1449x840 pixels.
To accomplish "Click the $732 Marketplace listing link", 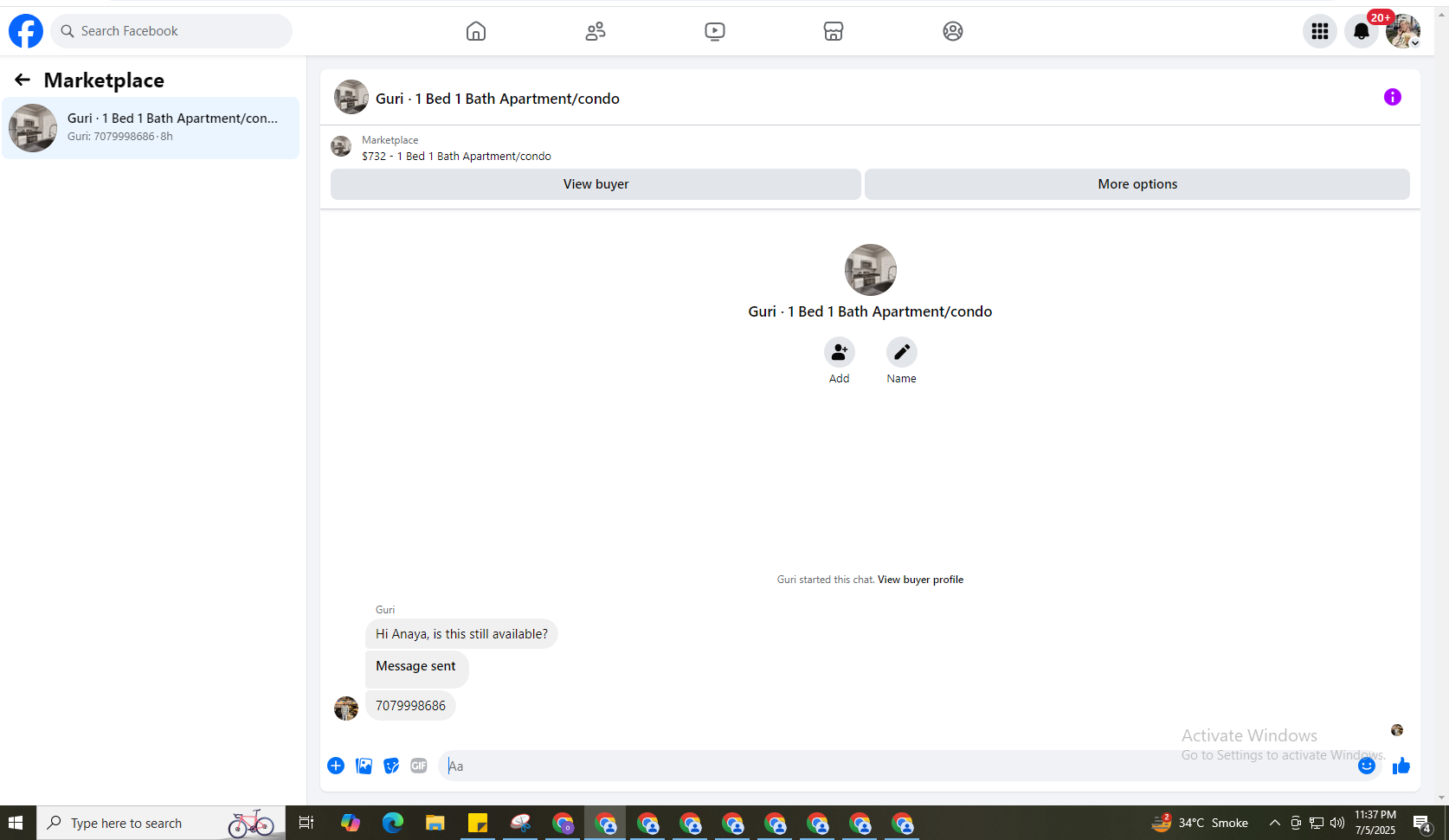I will pos(456,157).
